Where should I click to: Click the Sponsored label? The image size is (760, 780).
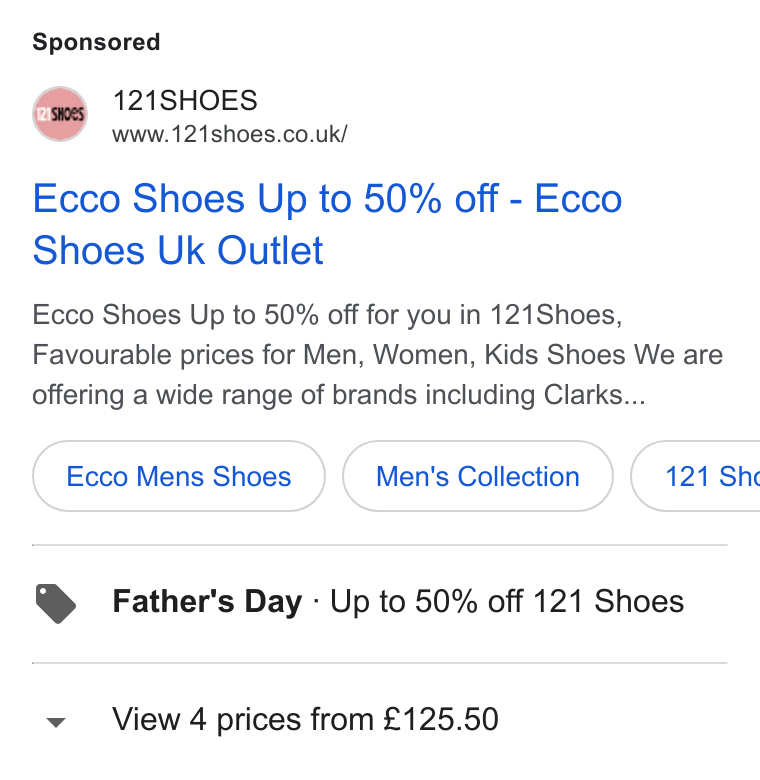tap(96, 42)
